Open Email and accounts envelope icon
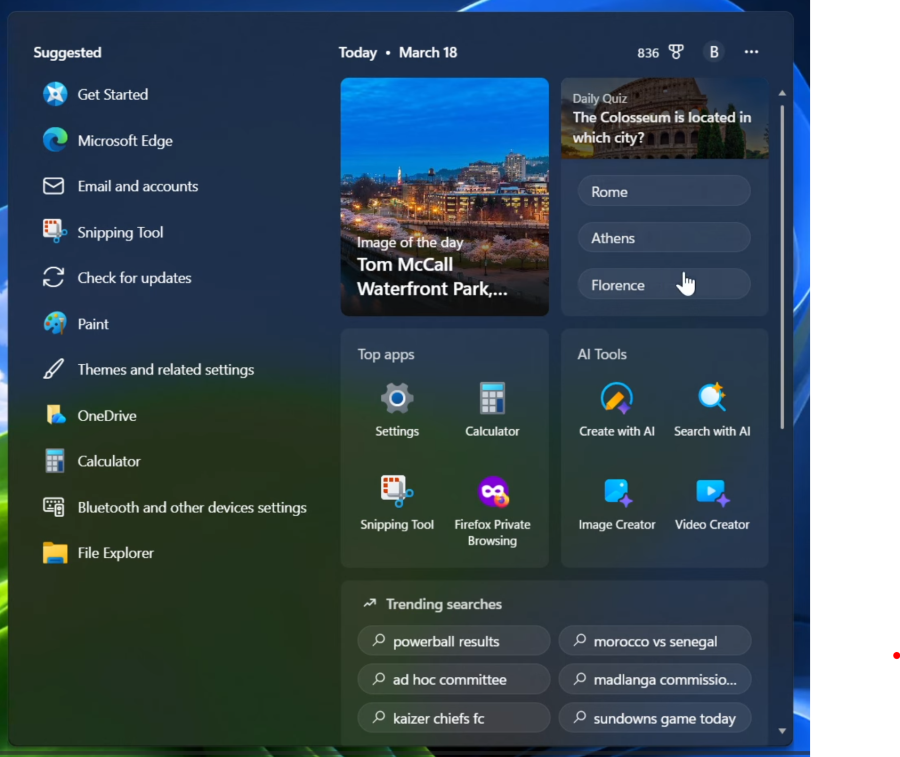This screenshot has height=757, width=900. pos(54,186)
